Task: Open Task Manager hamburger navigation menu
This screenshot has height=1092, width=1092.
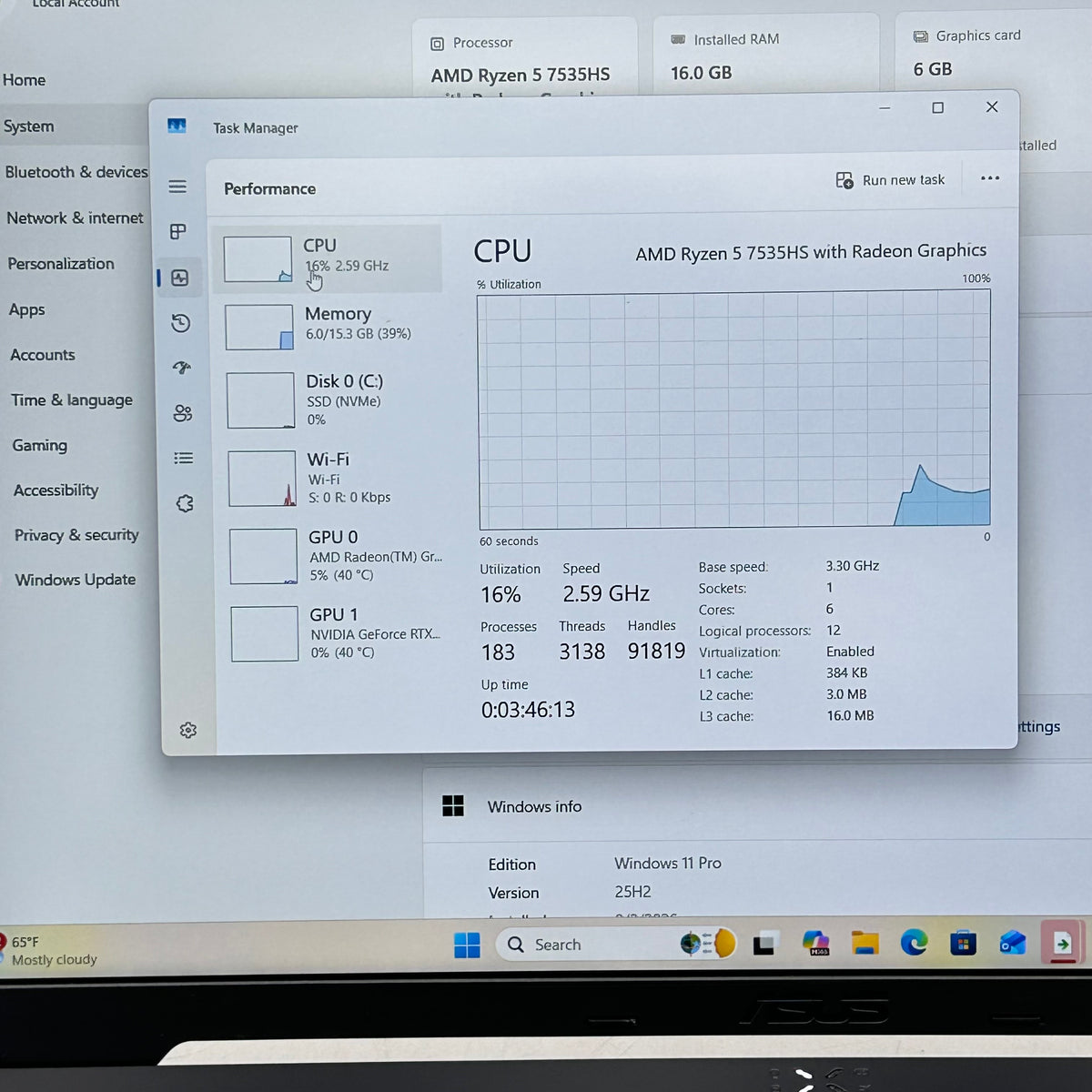Action: click(177, 187)
